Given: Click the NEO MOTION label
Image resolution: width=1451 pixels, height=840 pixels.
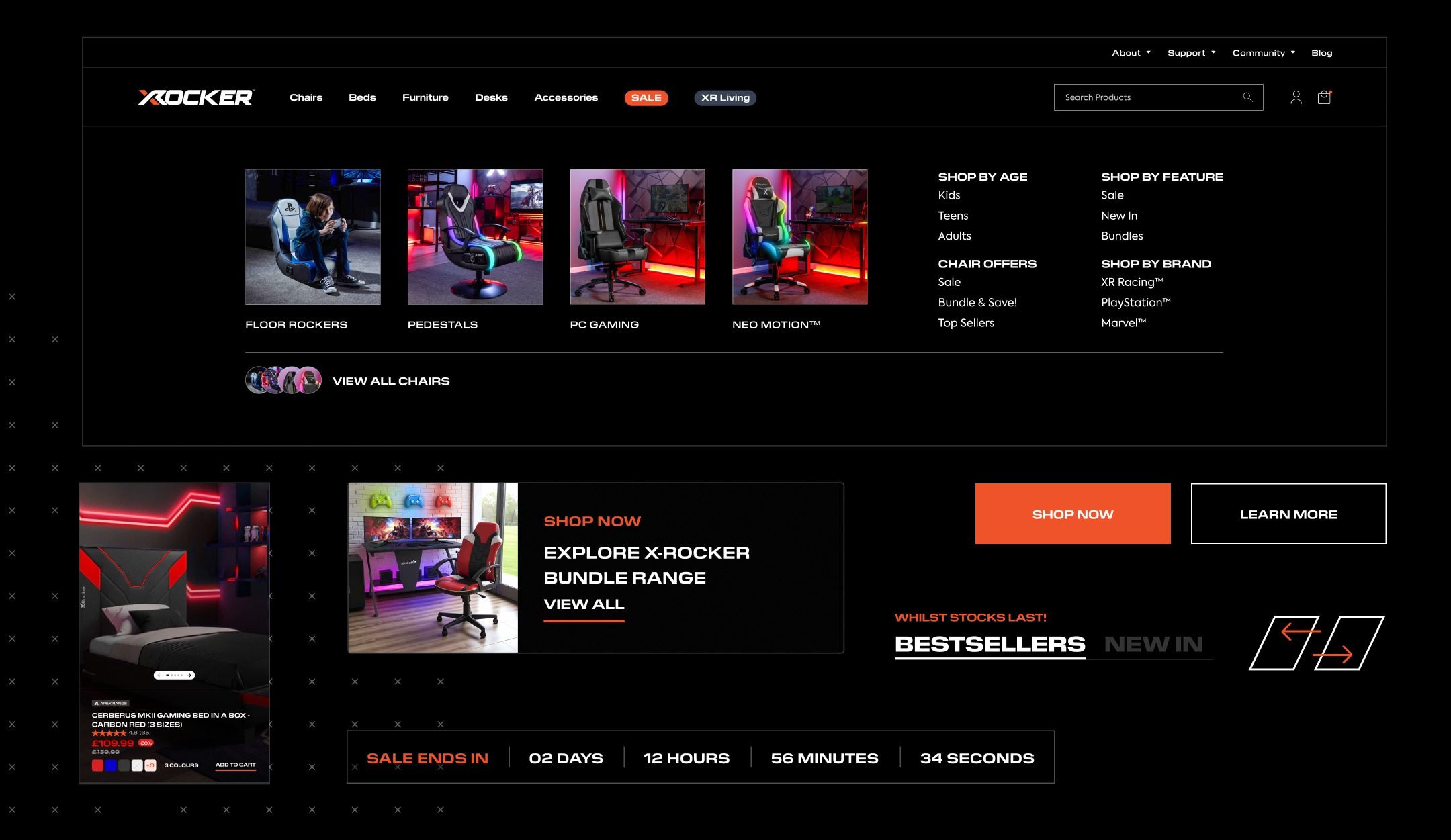Looking at the screenshot, I should point(776,324).
